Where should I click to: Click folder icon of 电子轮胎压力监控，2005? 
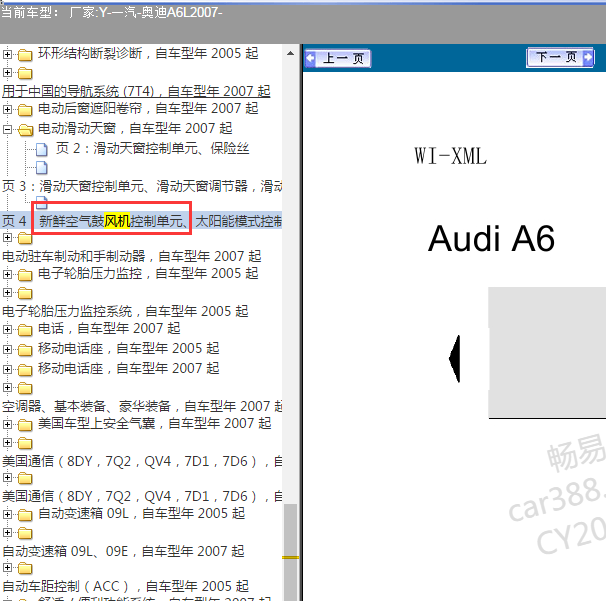pos(25,275)
